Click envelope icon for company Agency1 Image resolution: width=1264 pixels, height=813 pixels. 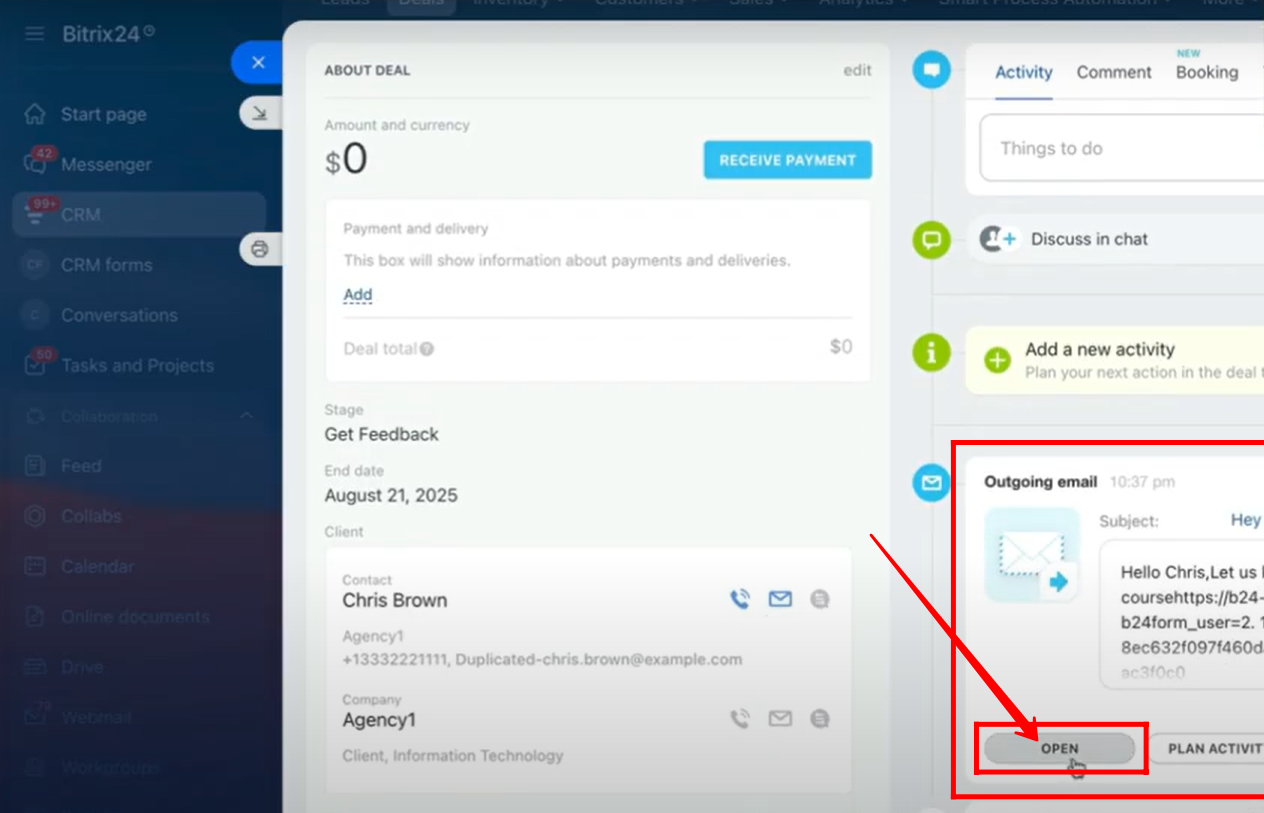780,718
